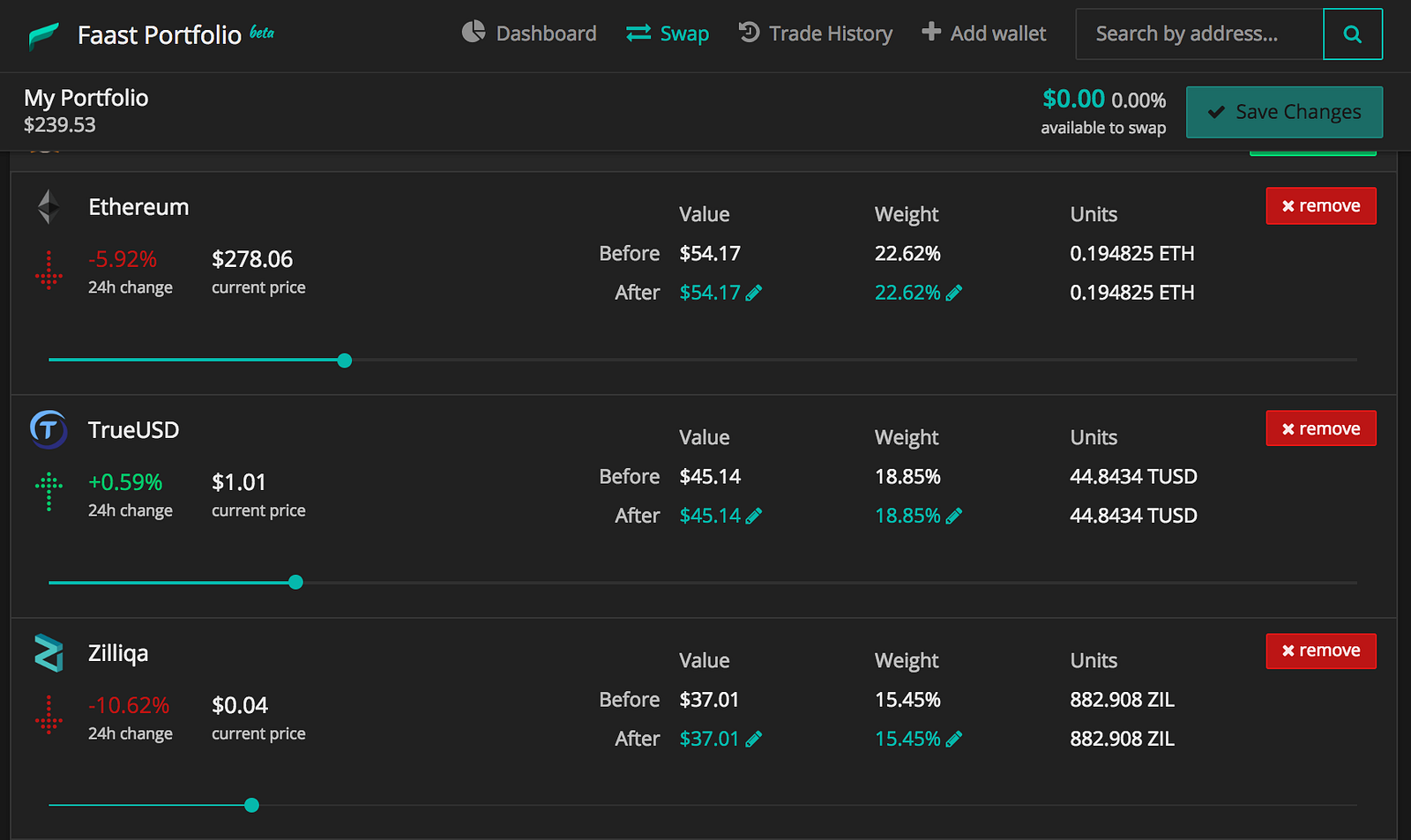Focus the Search by address field

pyautogui.click(x=1199, y=34)
